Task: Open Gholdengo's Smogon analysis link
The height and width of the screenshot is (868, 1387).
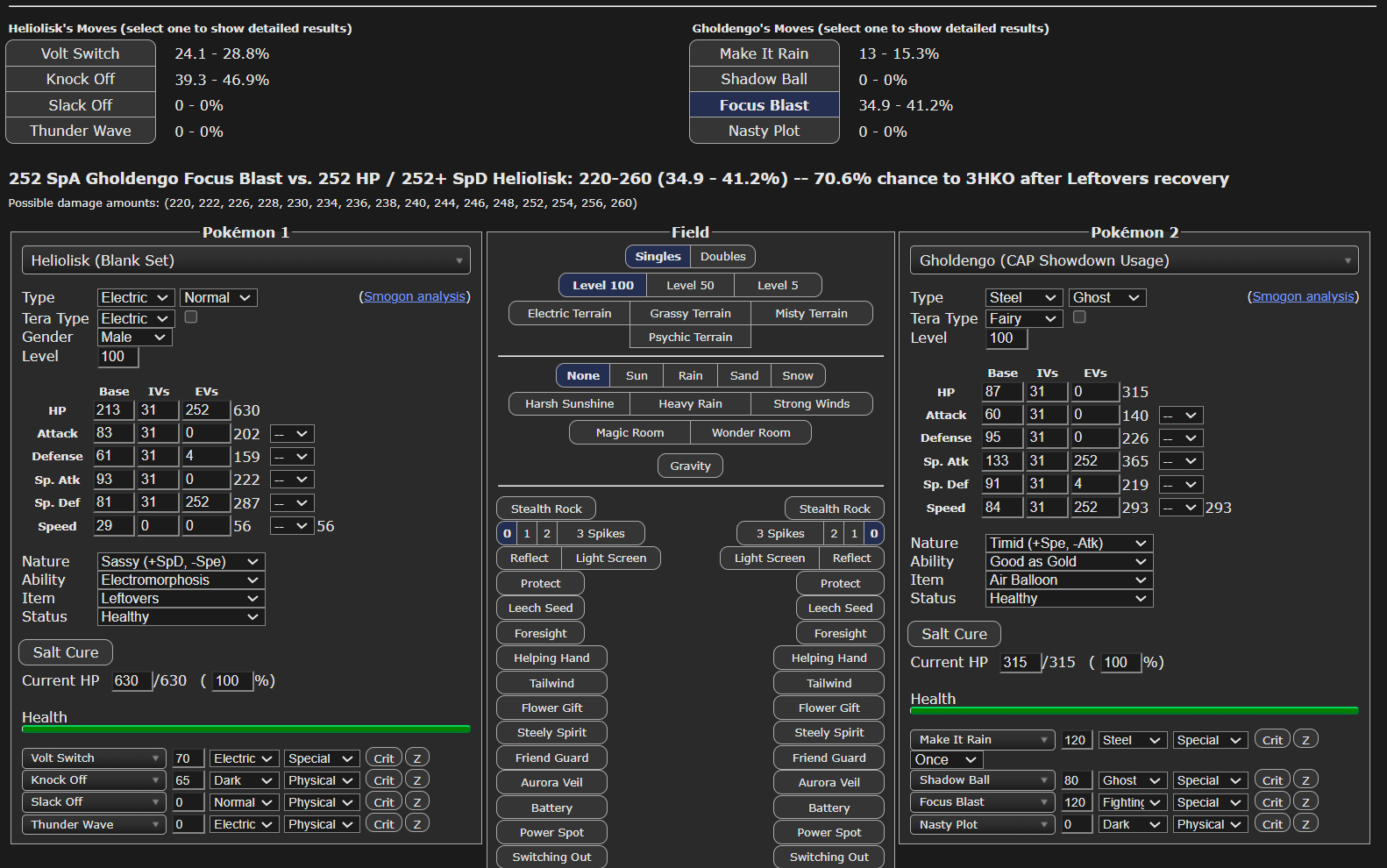Action: 1303,296
